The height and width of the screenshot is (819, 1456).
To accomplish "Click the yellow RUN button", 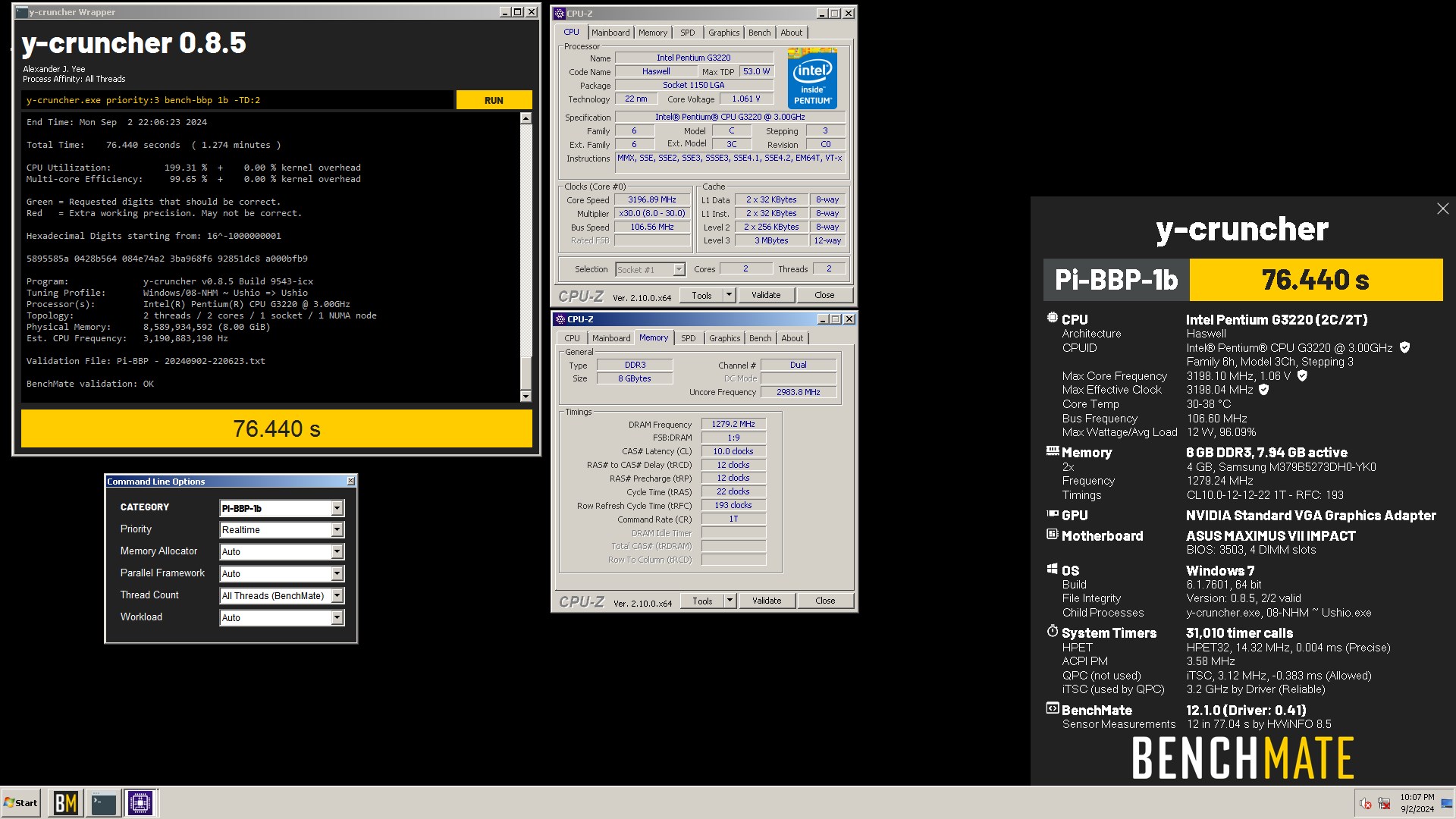I will click(x=494, y=100).
